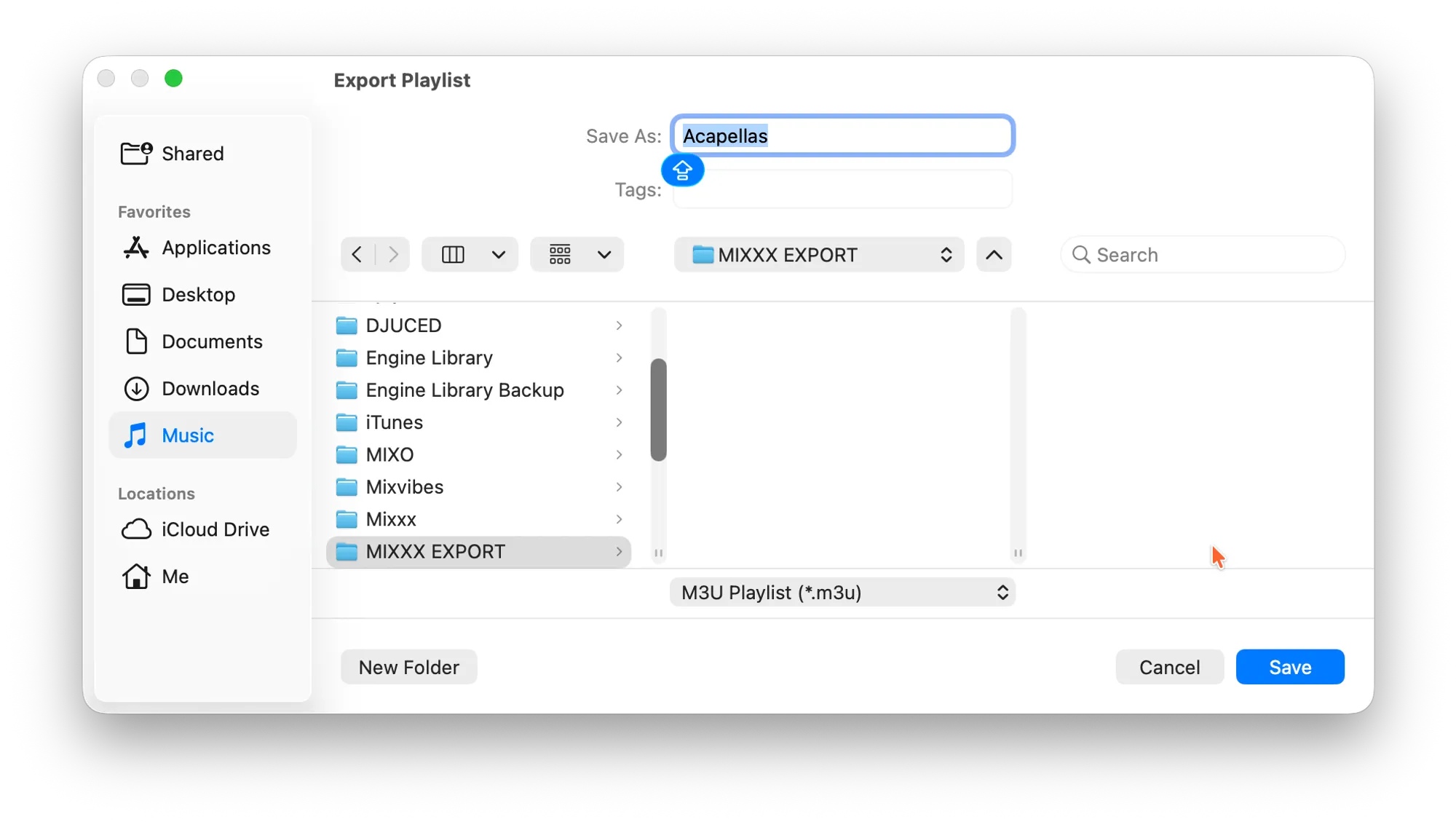1456x822 pixels.
Task: Open the M3U Playlist format dropdown
Action: point(842,593)
